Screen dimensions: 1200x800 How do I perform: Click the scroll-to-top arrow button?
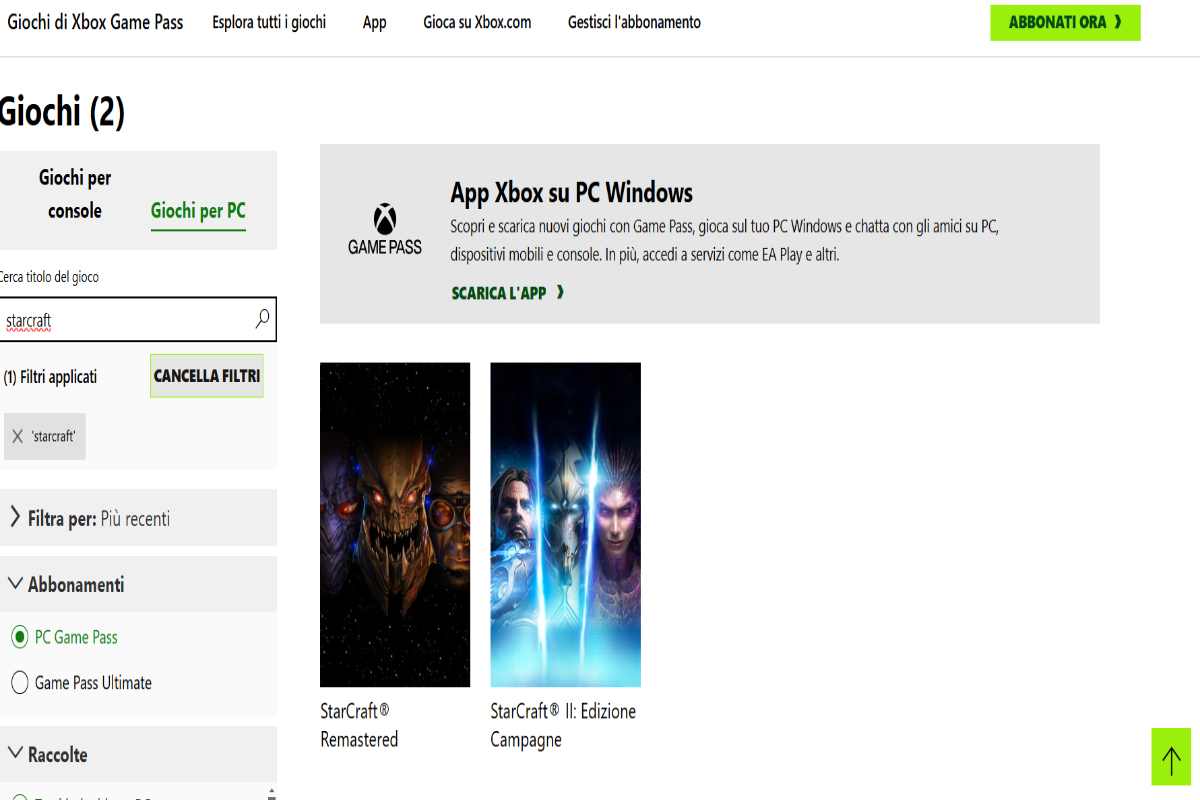1171,757
